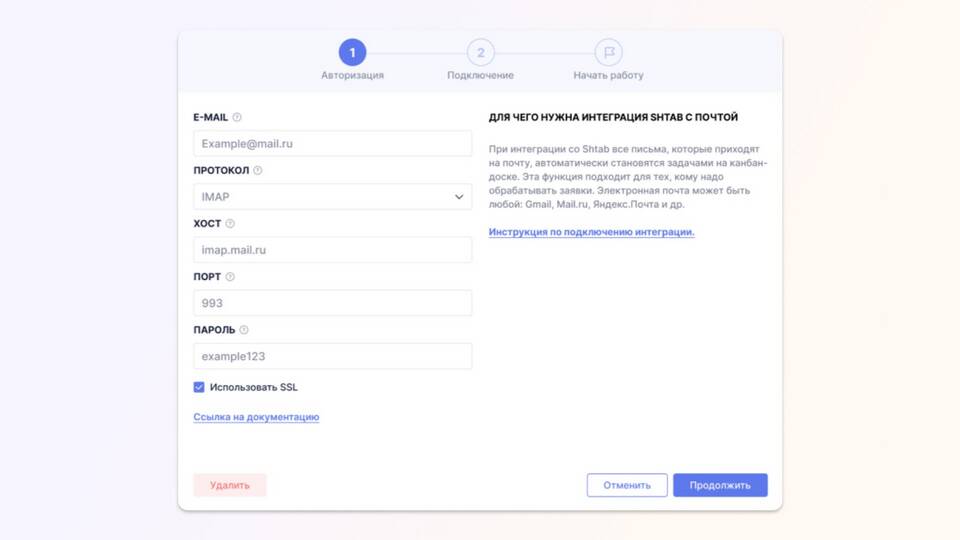Click the help icon beside ПРОТОКОЛ label

pyautogui.click(x=258, y=171)
